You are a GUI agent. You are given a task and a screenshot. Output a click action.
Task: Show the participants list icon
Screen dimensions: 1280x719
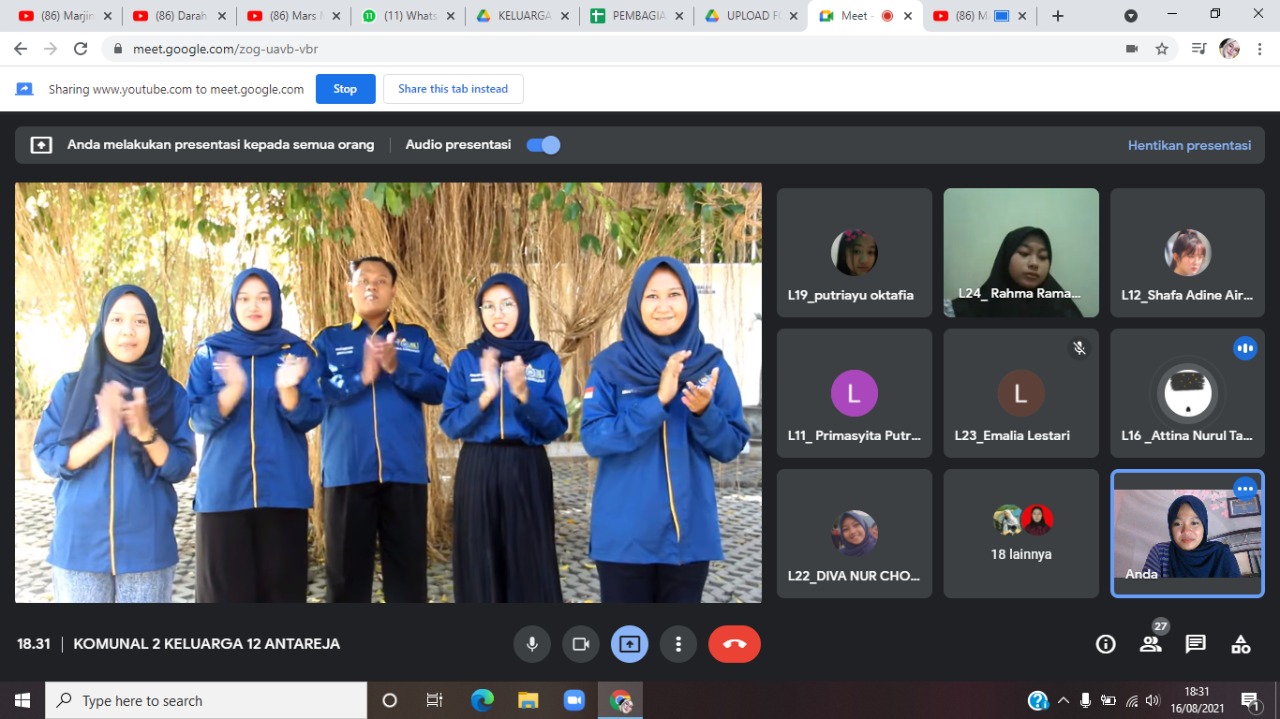coord(1151,644)
